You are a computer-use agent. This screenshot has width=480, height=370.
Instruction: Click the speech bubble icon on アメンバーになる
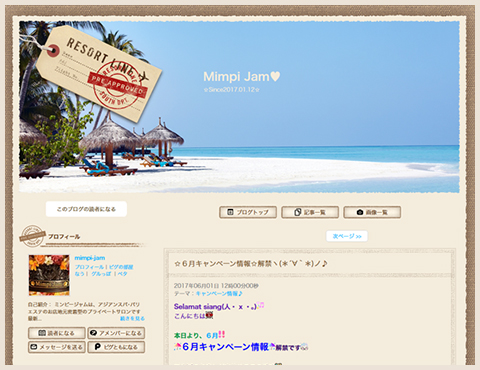94,333
